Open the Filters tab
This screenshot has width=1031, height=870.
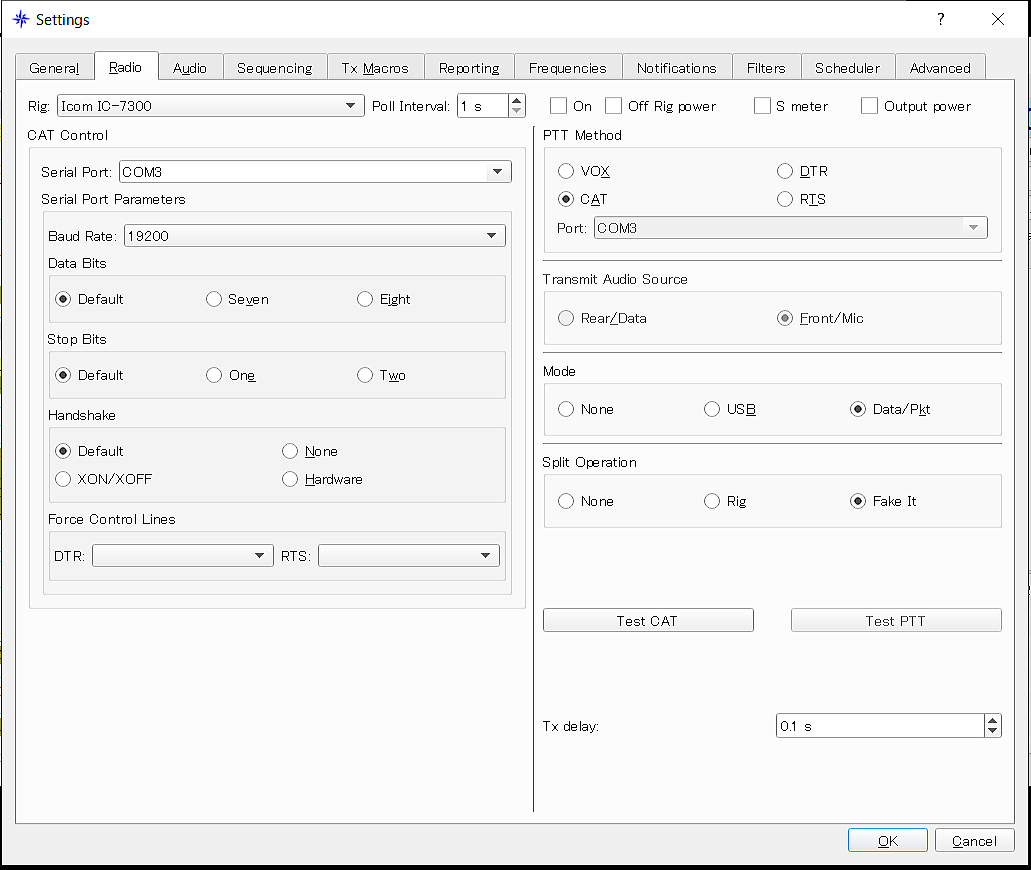coord(766,68)
